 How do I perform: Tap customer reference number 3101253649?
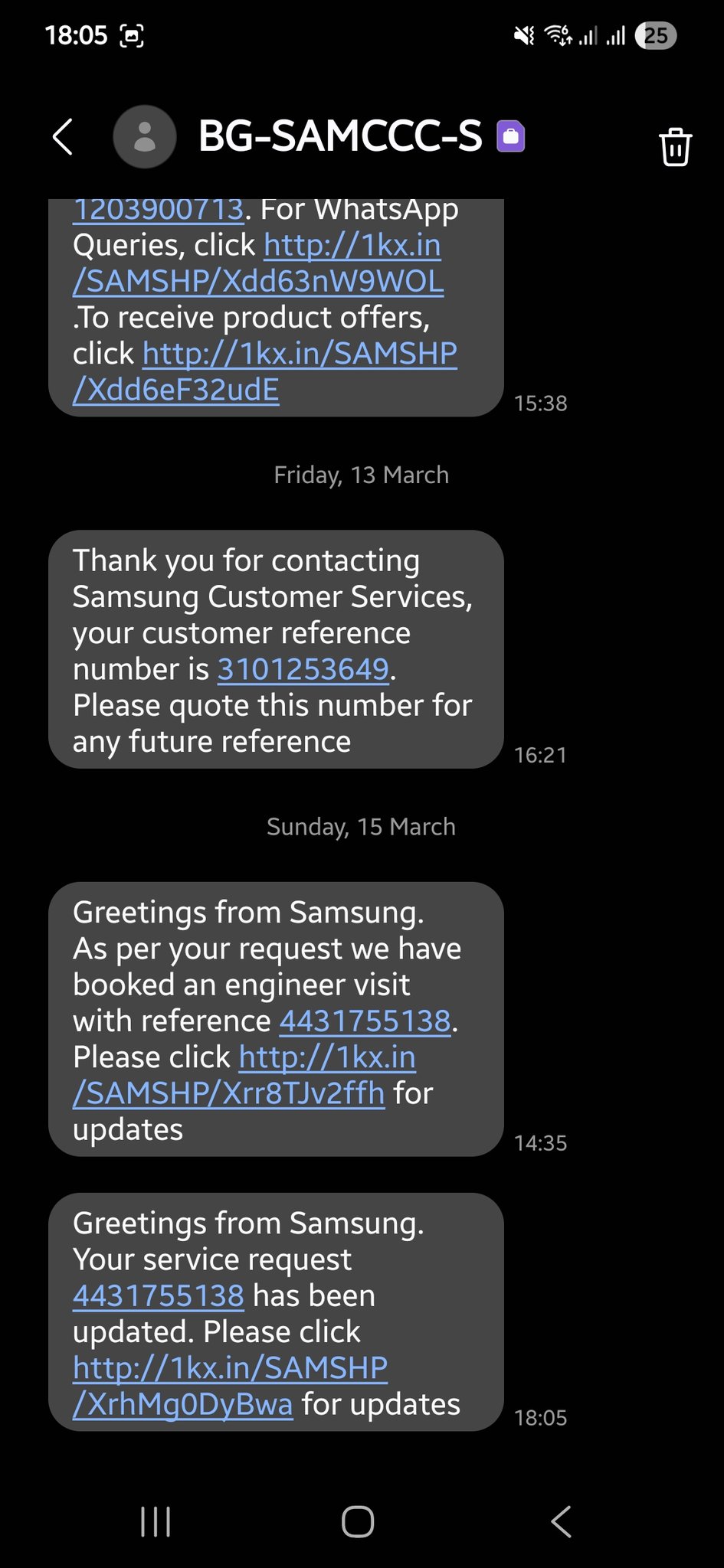click(x=303, y=669)
